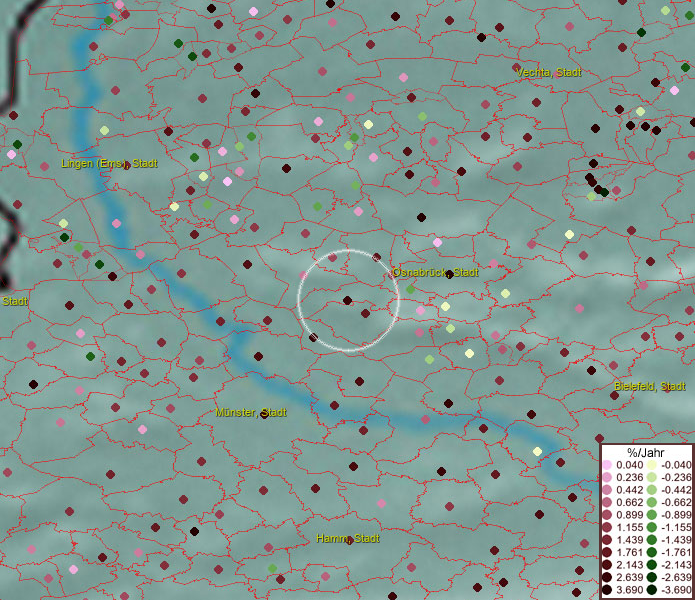695x600 pixels.
Task: Pick the 0.662 legend swatch
Action: pyautogui.click(x=607, y=503)
